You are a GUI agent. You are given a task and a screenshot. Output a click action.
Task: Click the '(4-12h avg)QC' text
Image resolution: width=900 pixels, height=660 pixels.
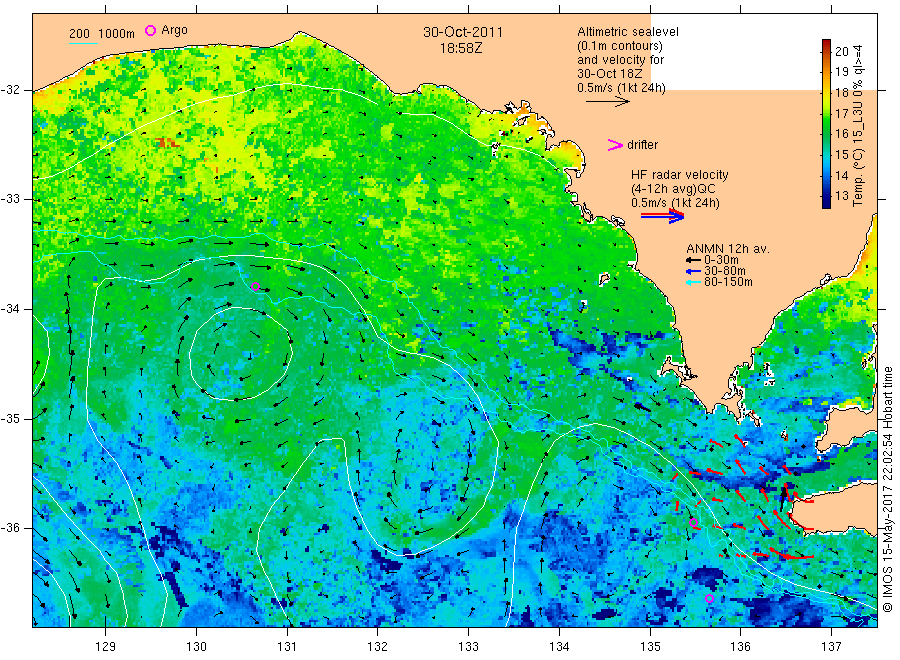(x=673, y=189)
